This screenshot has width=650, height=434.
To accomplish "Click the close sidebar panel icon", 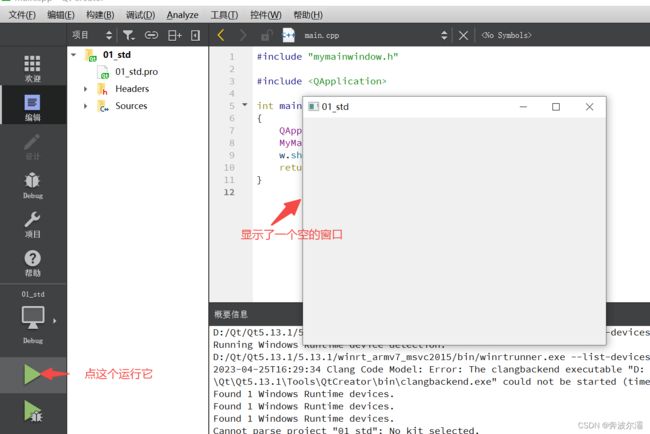I will [196, 35].
